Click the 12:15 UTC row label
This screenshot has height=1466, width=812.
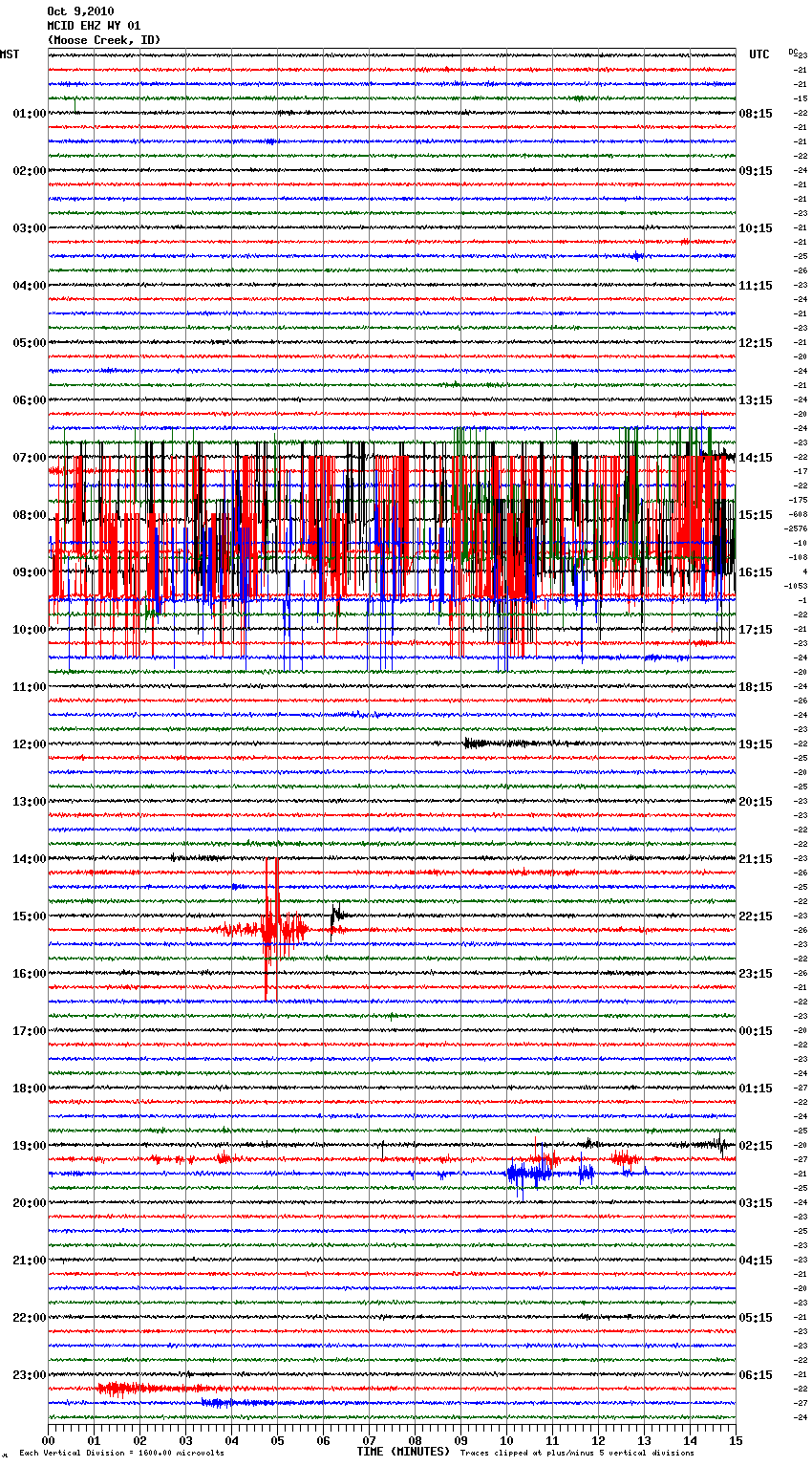point(756,343)
